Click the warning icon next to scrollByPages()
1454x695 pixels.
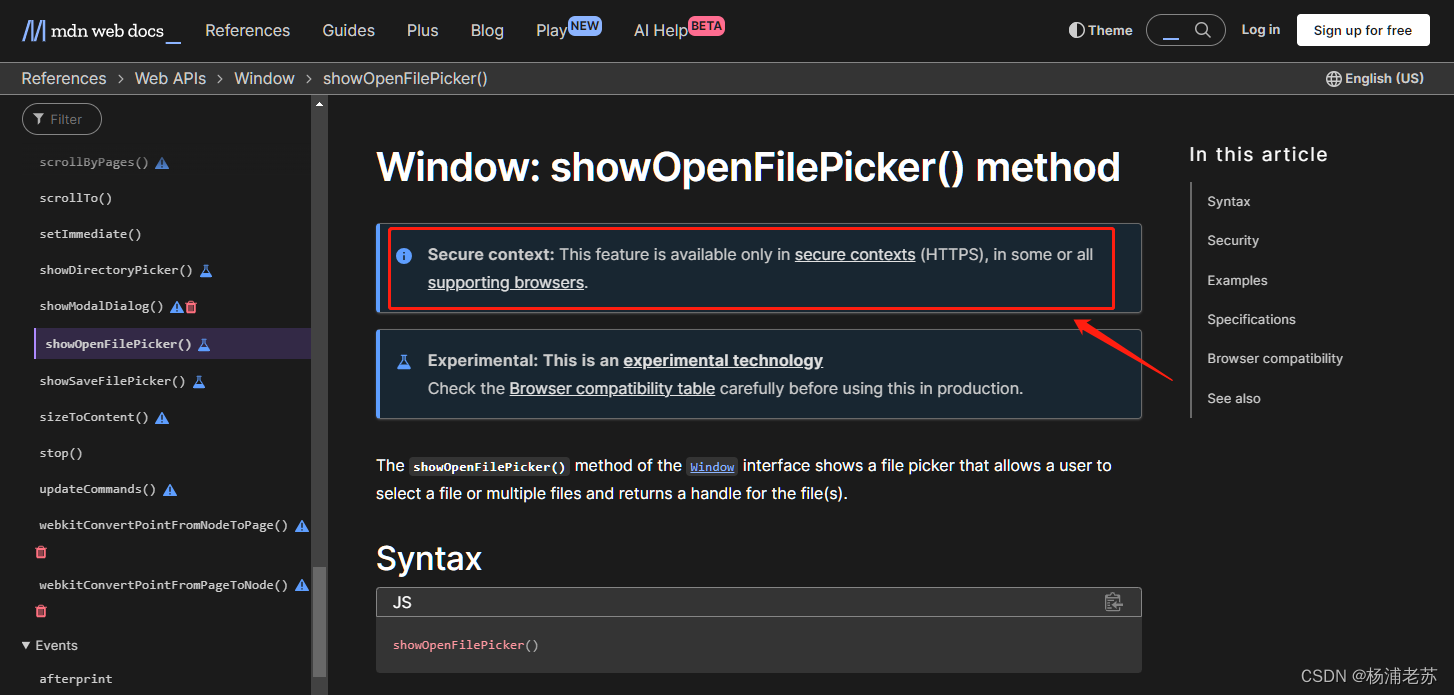(x=162, y=162)
